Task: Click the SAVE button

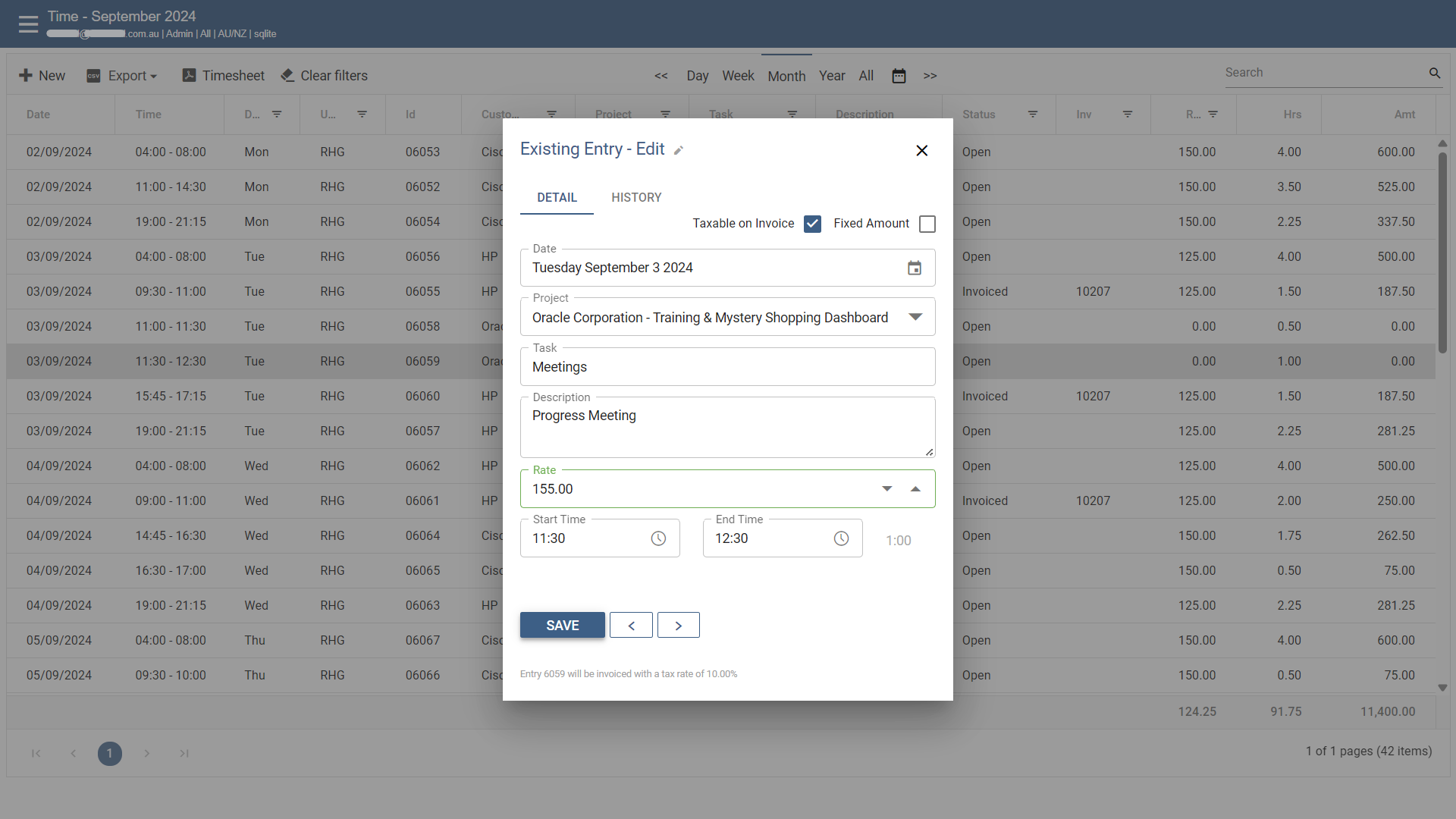Action: 562,625
